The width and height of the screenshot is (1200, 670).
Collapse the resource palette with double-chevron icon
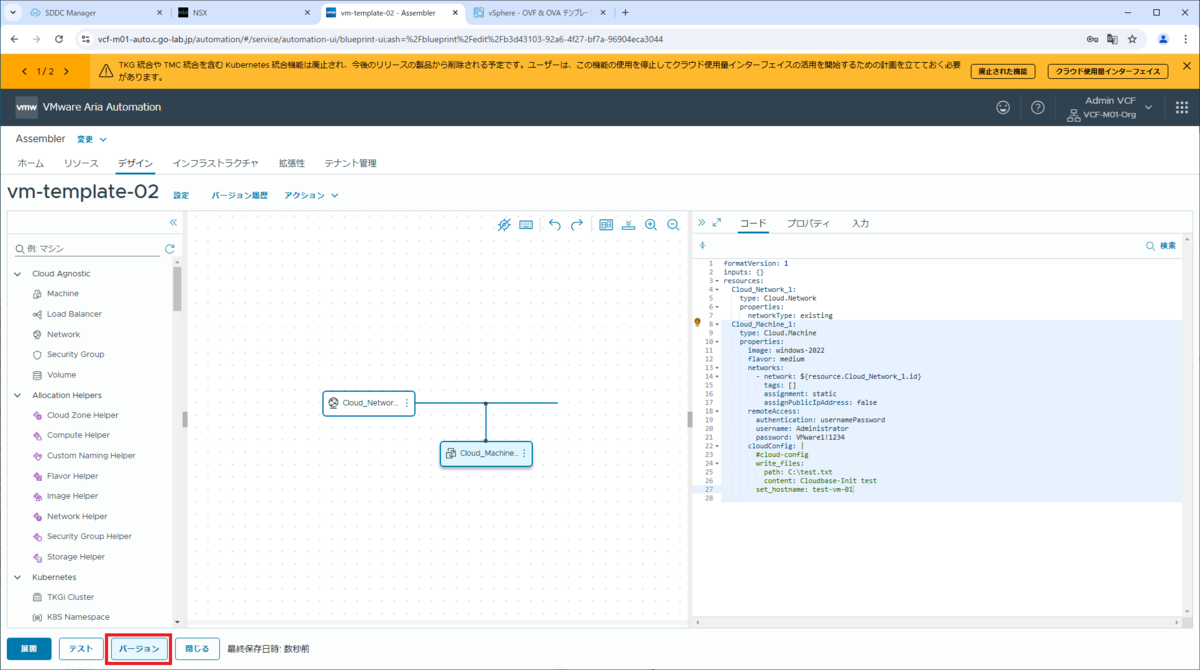(173, 222)
